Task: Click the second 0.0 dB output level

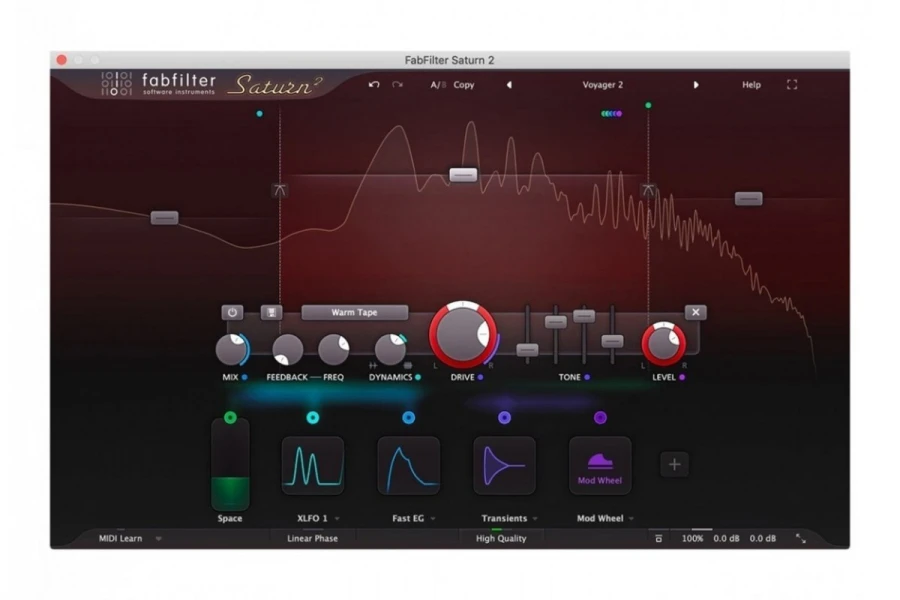Action: coord(763,539)
